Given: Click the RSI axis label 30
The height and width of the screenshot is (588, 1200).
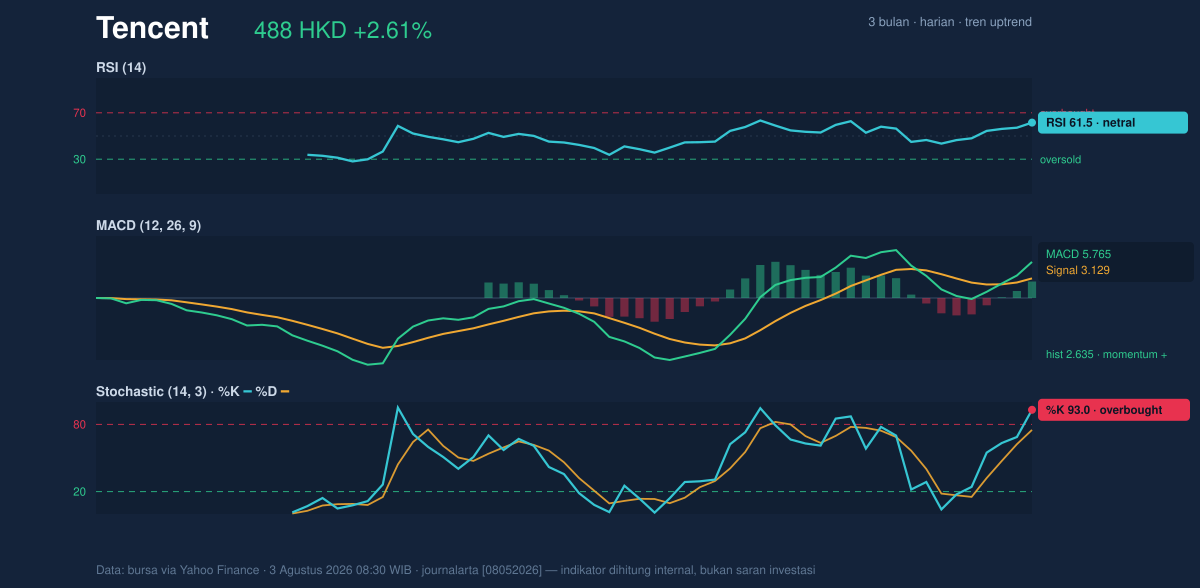Looking at the screenshot, I should point(79,159).
